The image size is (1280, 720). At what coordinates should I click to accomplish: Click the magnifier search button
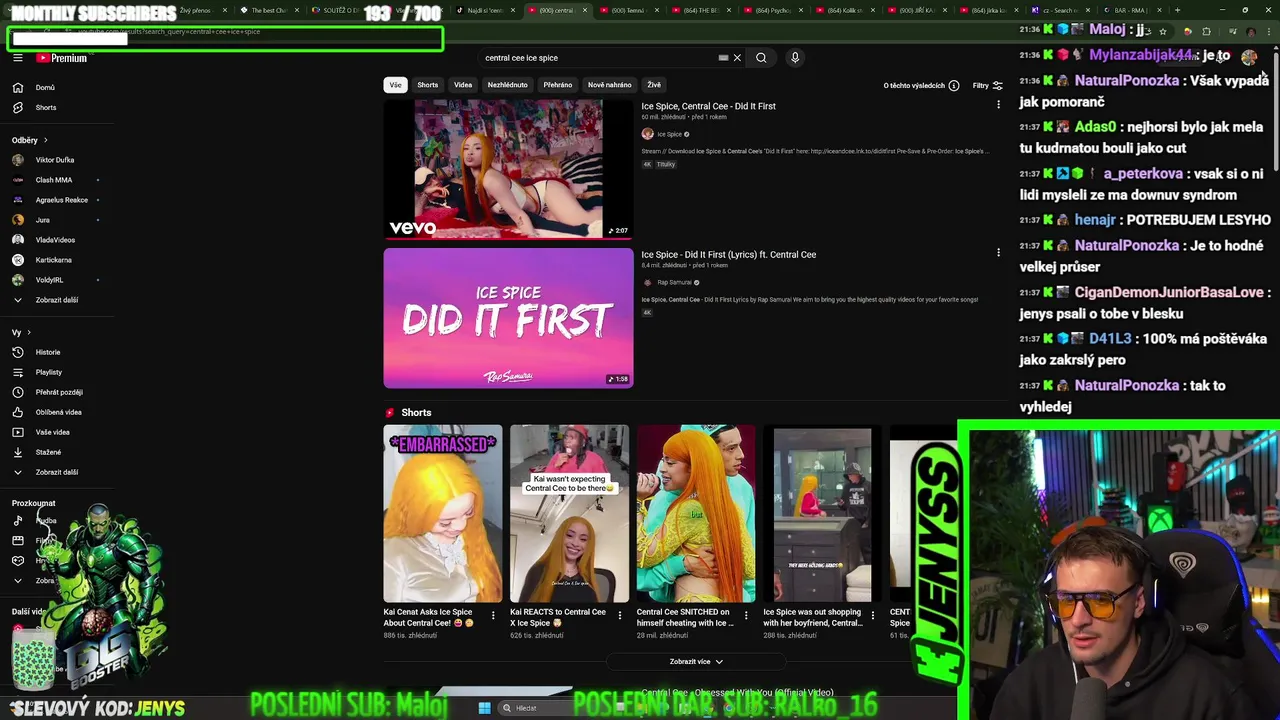tap(761, 58)
